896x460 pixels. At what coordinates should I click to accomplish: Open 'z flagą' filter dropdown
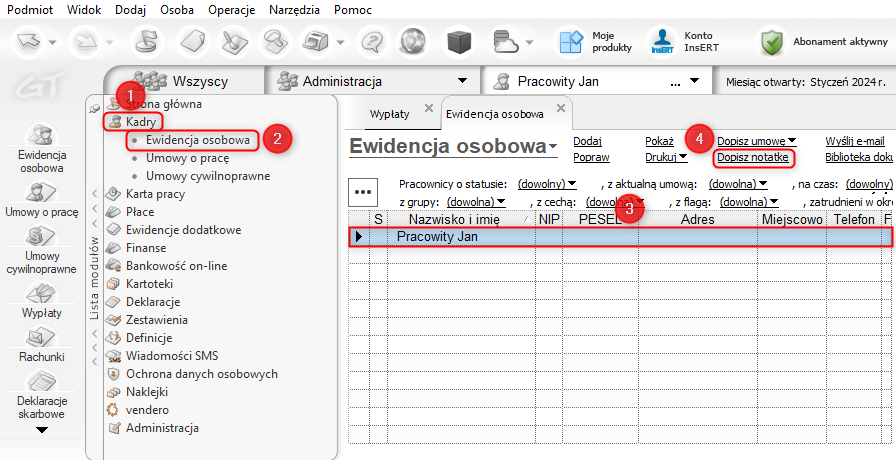(749, 202)
